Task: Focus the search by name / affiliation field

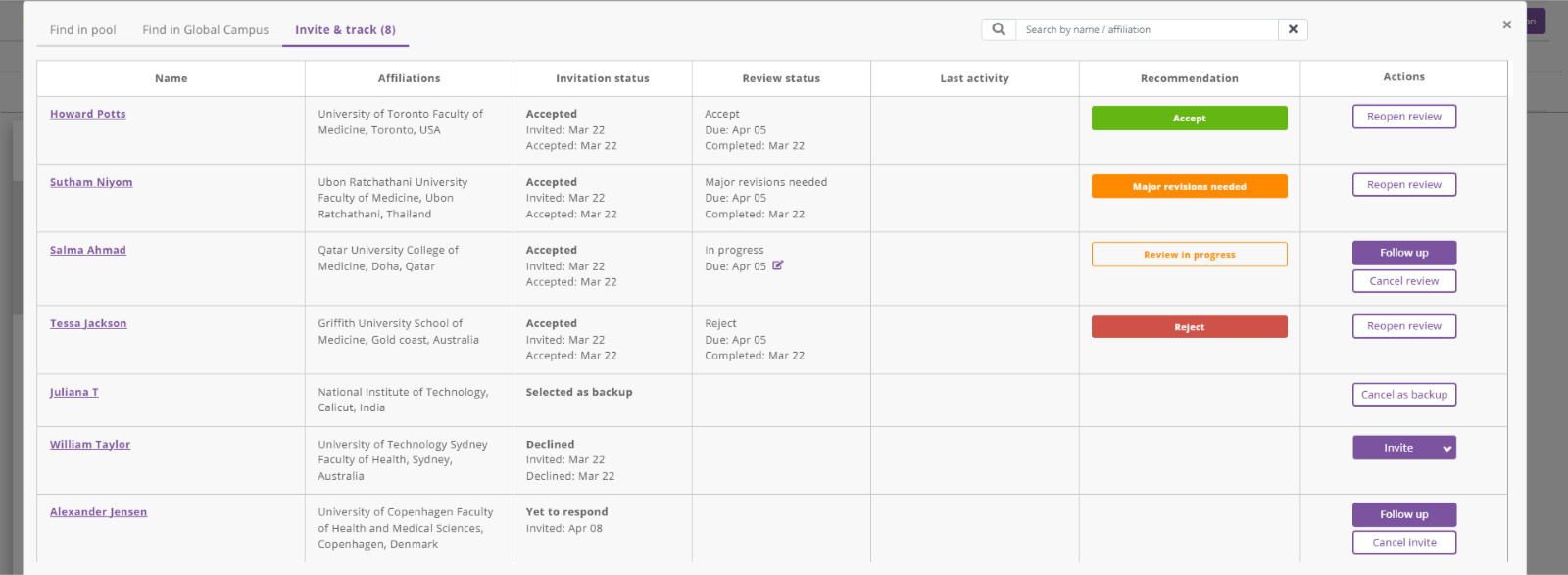Action: (1147, 29)
